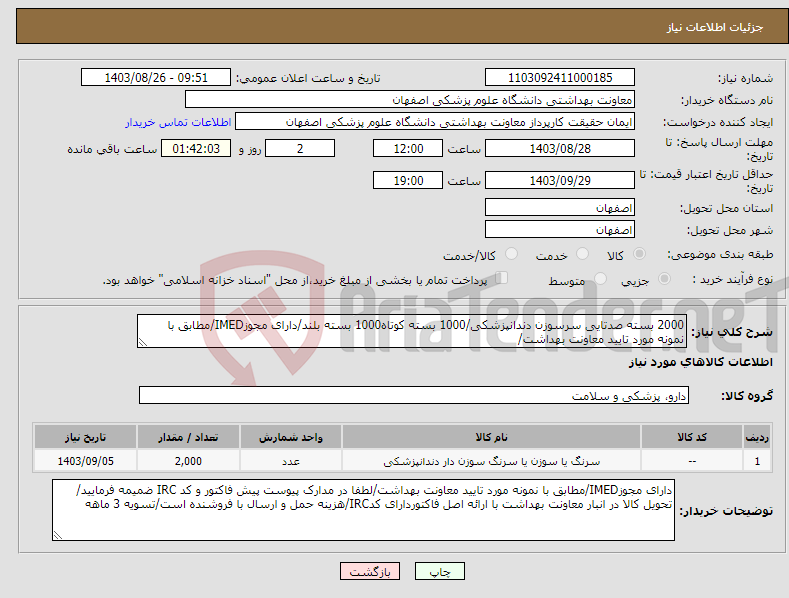Click the validity time field 19:00
The width and height of the screenshot is (789, 598).
tap(408, 180)
